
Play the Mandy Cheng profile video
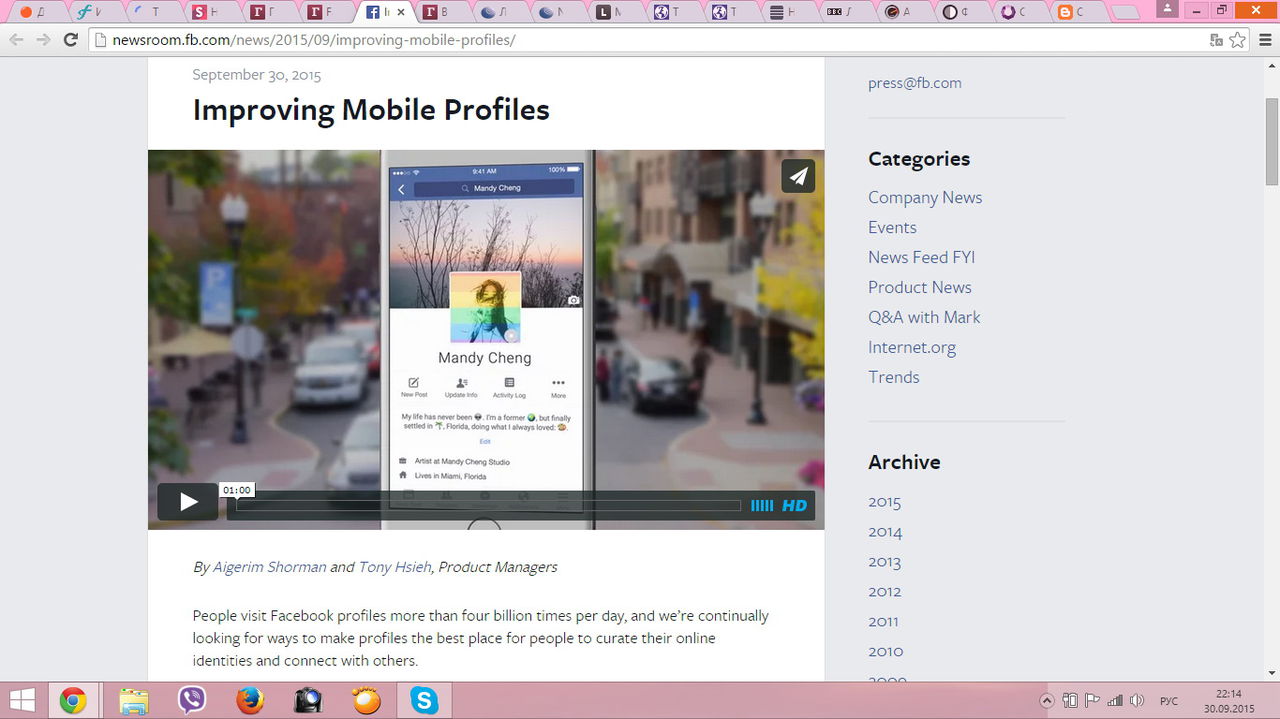(187, 502)
